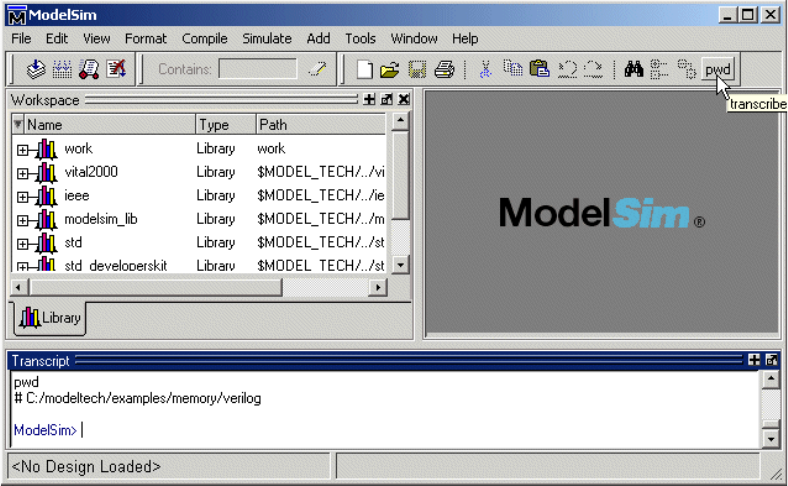Viewport: 788px width, 486px height.
Task: Expand the std library node
Action: 22,244
